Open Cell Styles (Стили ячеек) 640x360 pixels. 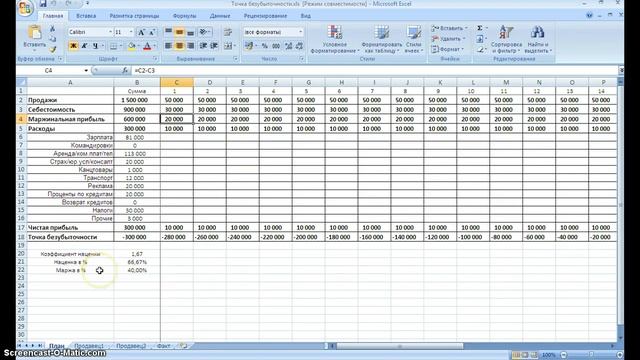pyautogui.click(x=413, y=39)
